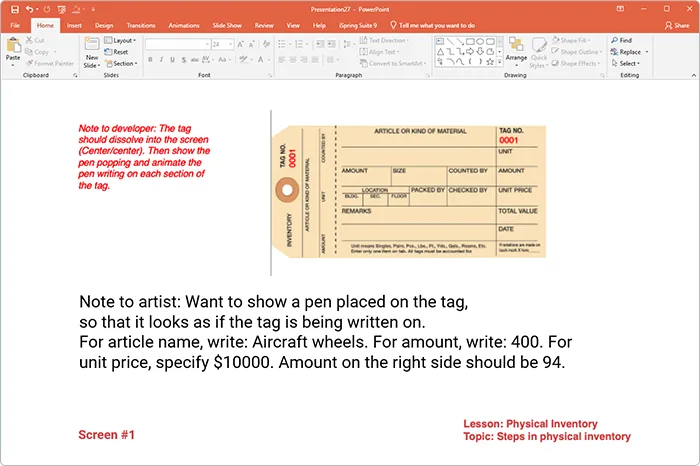This screenshot has height=466, width=700.
Task: Open the Section dropdown
Action: click(x=121, y=63)
